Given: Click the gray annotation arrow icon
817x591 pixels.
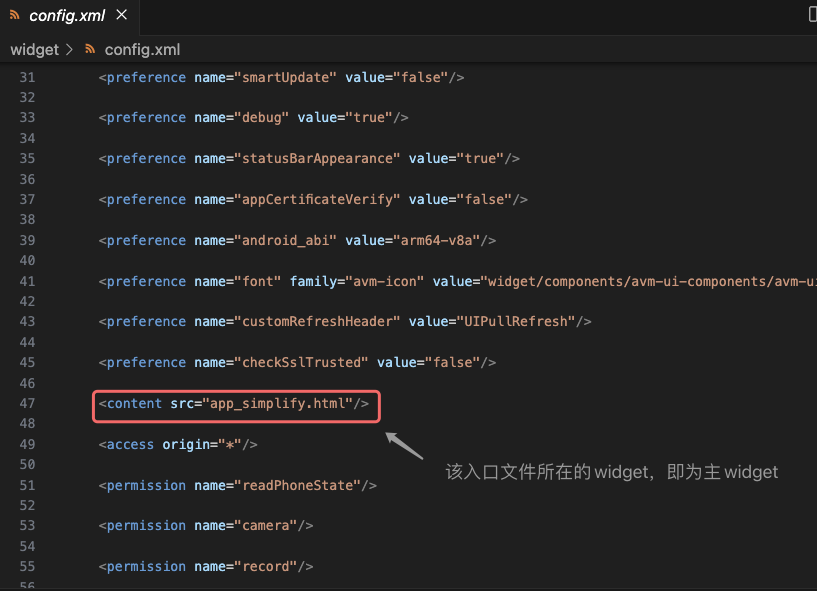Looking at the screenshot, I should [405, 445].
